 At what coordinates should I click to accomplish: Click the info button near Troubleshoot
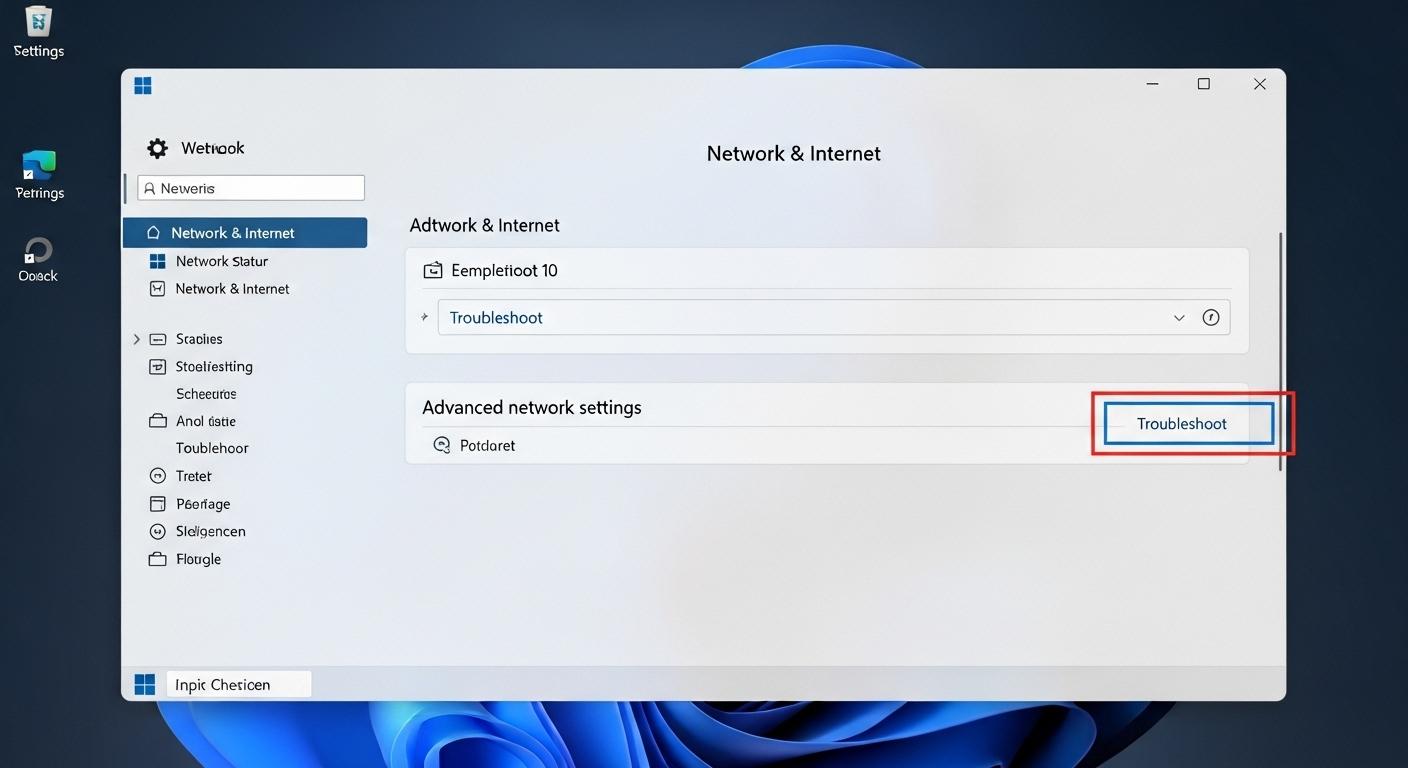point(1211,316)
